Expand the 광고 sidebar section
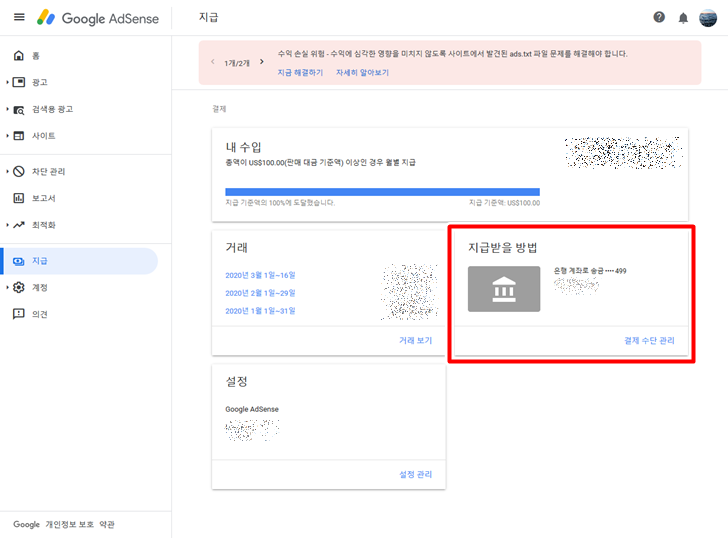Image resolution: width=728 pixels, height=538 pixels. [7, 82]
